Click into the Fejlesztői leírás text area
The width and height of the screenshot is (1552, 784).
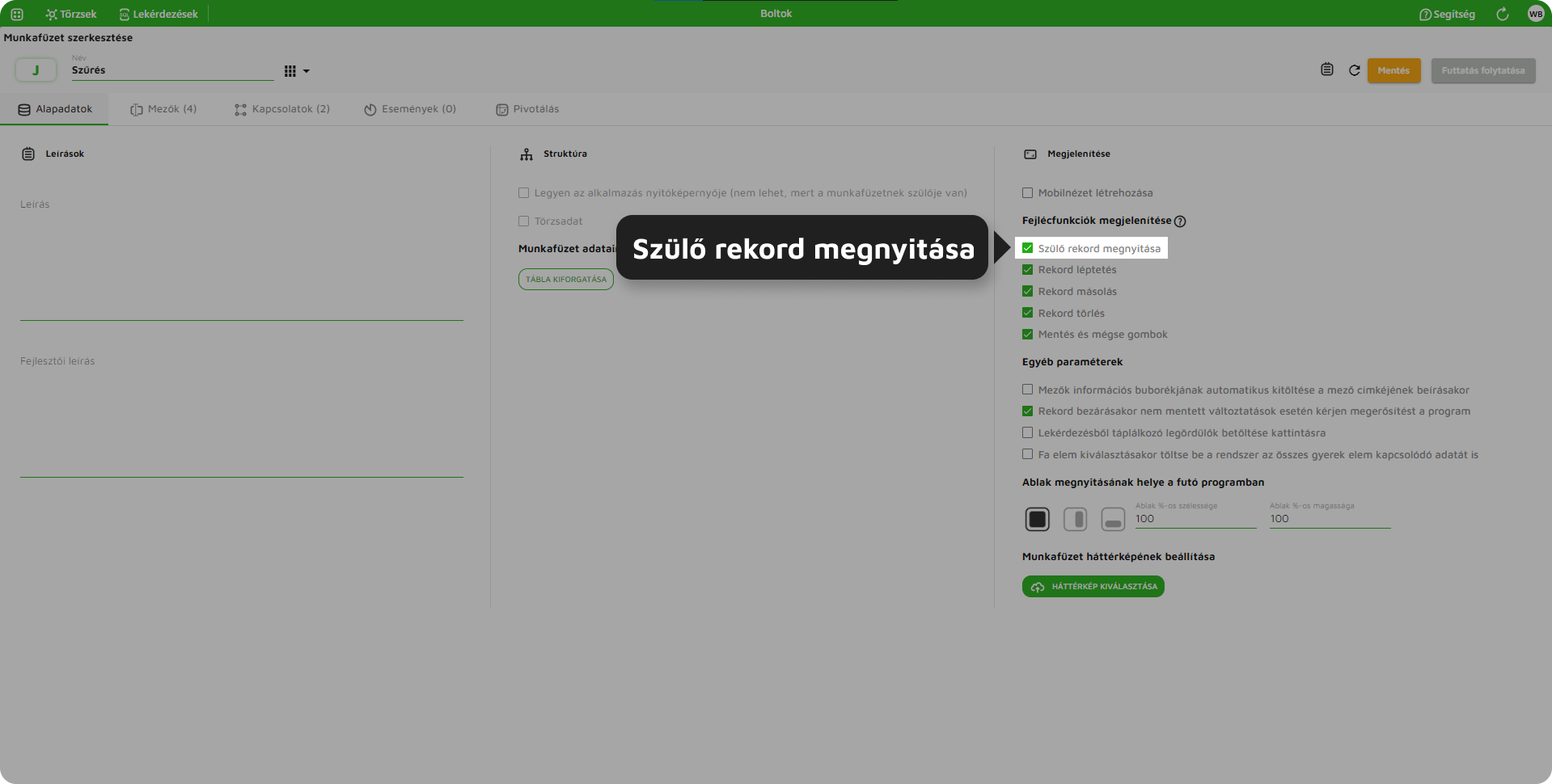coord(242,414)
